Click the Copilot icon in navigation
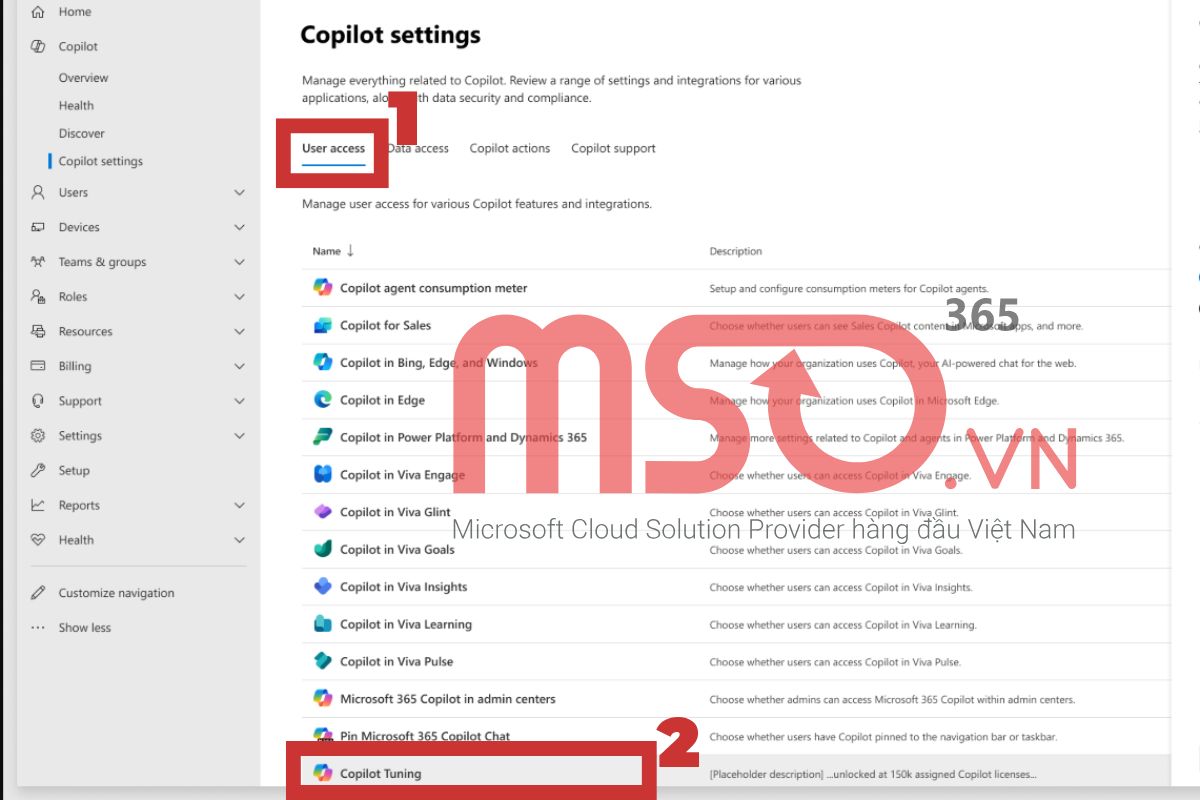The height and width of the screenshot is (800, 1200). [38, 46]
